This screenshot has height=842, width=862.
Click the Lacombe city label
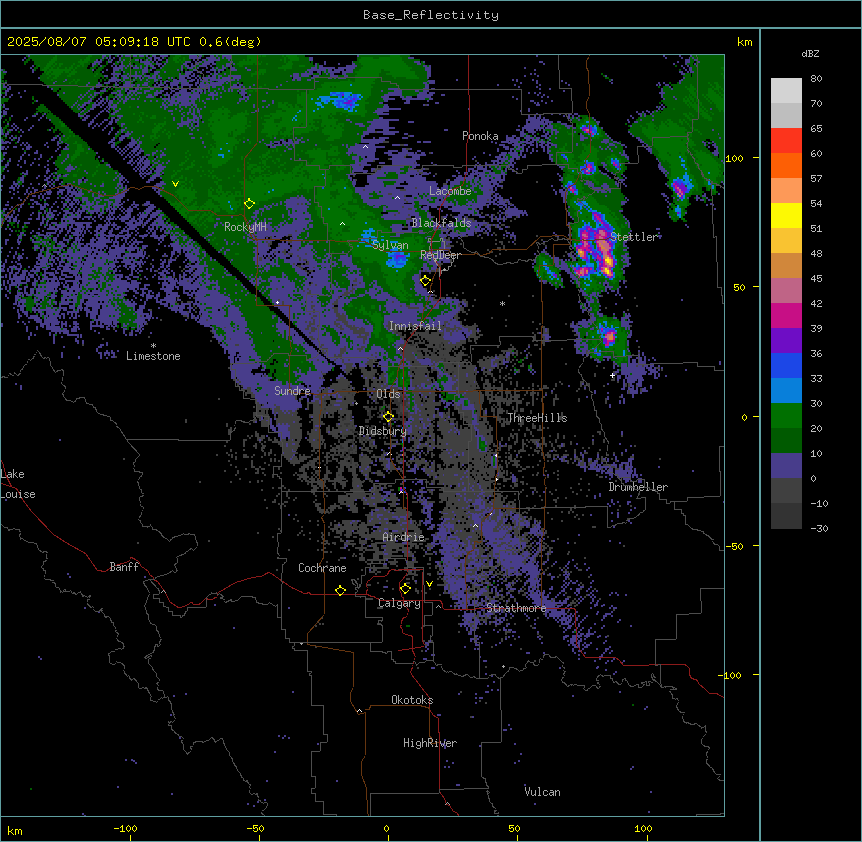(450, 191)
